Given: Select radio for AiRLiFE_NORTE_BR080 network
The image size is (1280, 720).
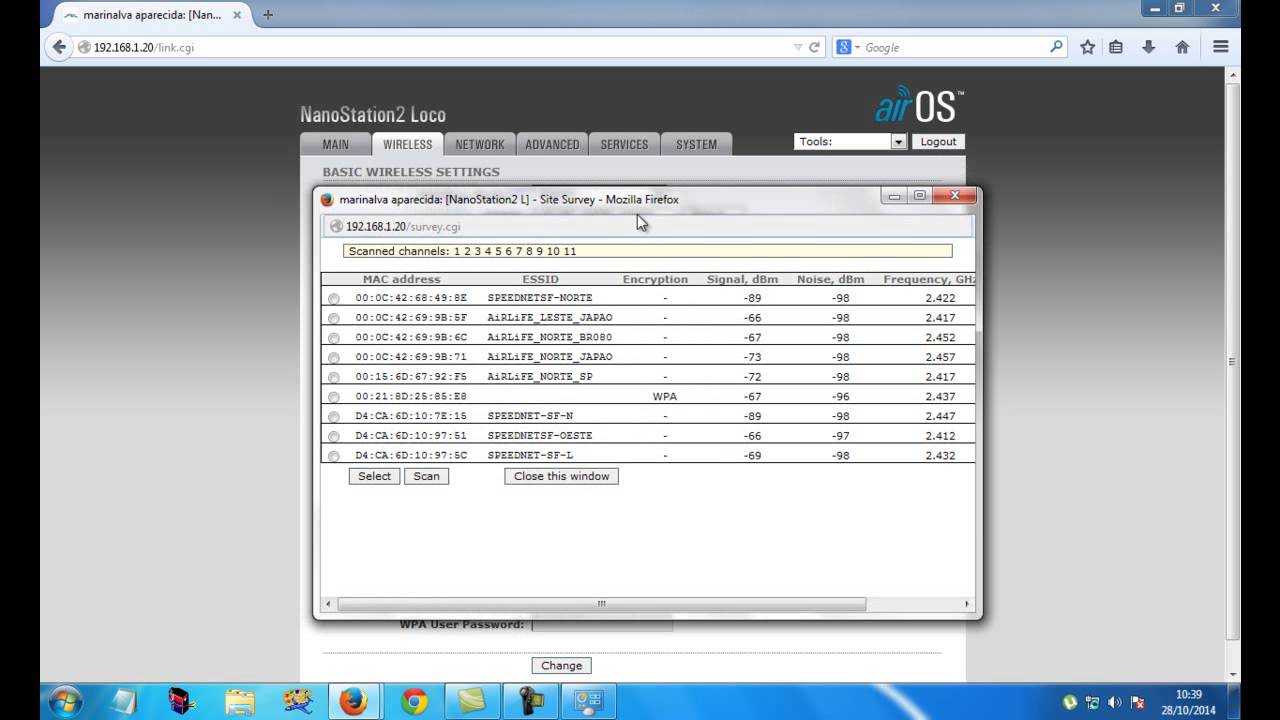Looking at the screenshot, I should (x=334, y=338).
